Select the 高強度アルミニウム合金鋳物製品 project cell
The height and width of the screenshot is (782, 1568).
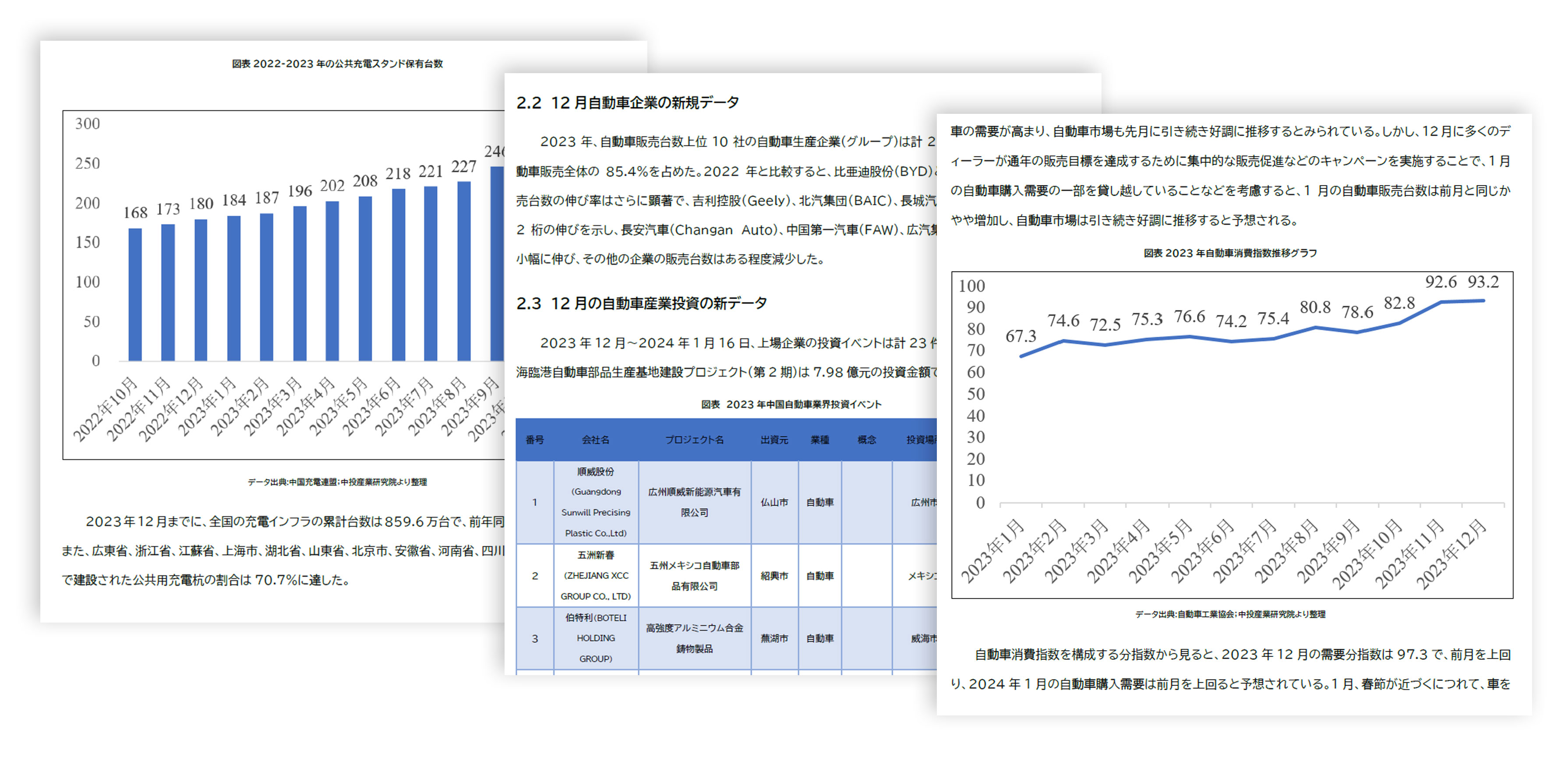(694, 638)
